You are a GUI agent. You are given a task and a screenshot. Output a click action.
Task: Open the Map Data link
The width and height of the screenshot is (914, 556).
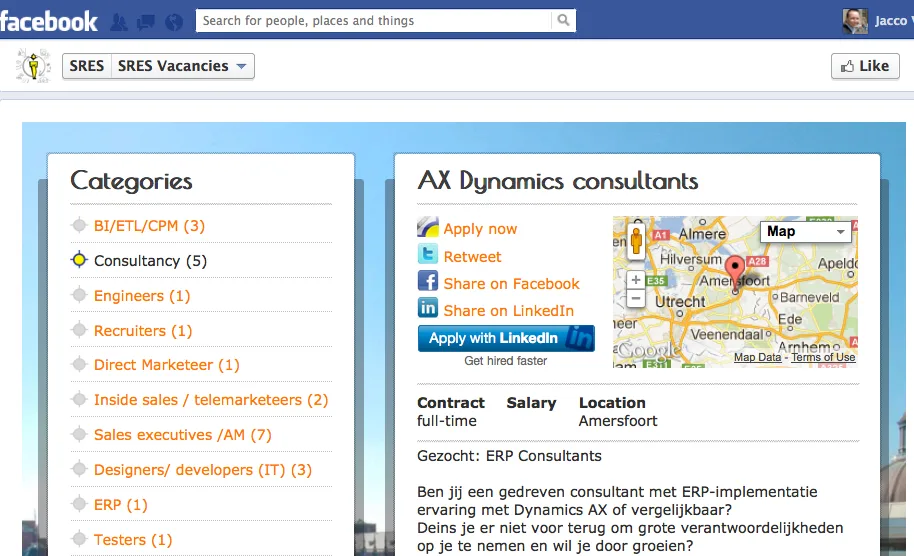click(x=757, y=357)
